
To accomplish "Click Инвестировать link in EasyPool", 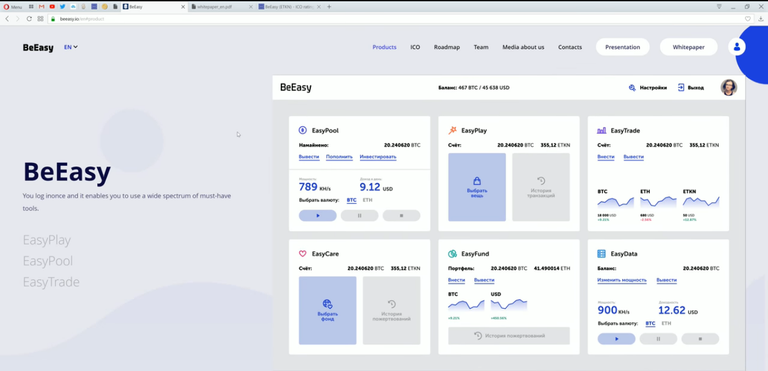I will click(x=378, y=157).
